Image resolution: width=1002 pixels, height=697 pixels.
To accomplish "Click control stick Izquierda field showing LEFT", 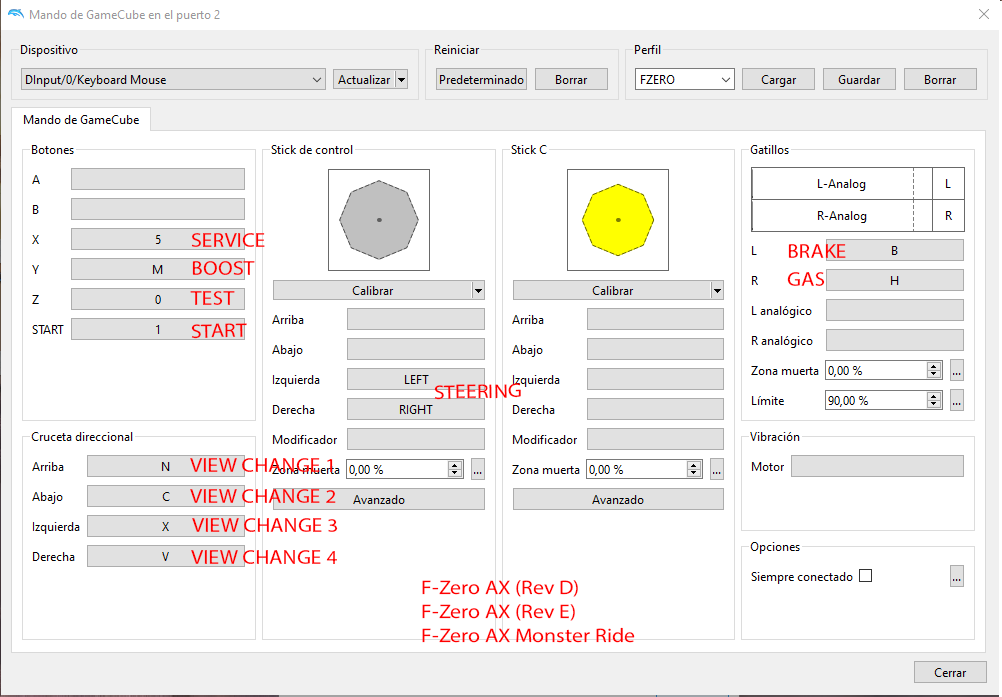I will tap(415, 379).
